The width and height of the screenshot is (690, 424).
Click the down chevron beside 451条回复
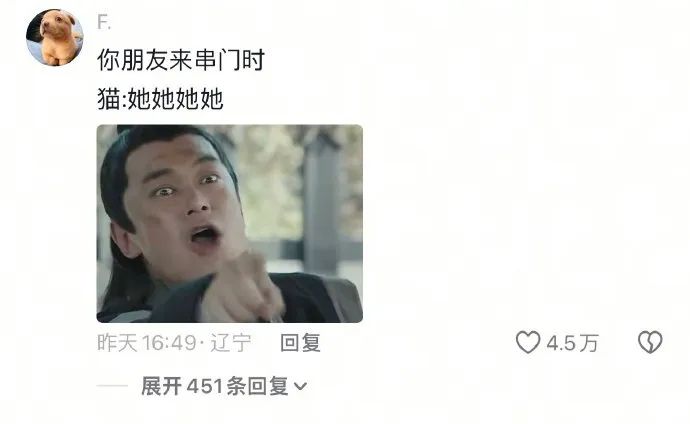click(x=300, y=386)
